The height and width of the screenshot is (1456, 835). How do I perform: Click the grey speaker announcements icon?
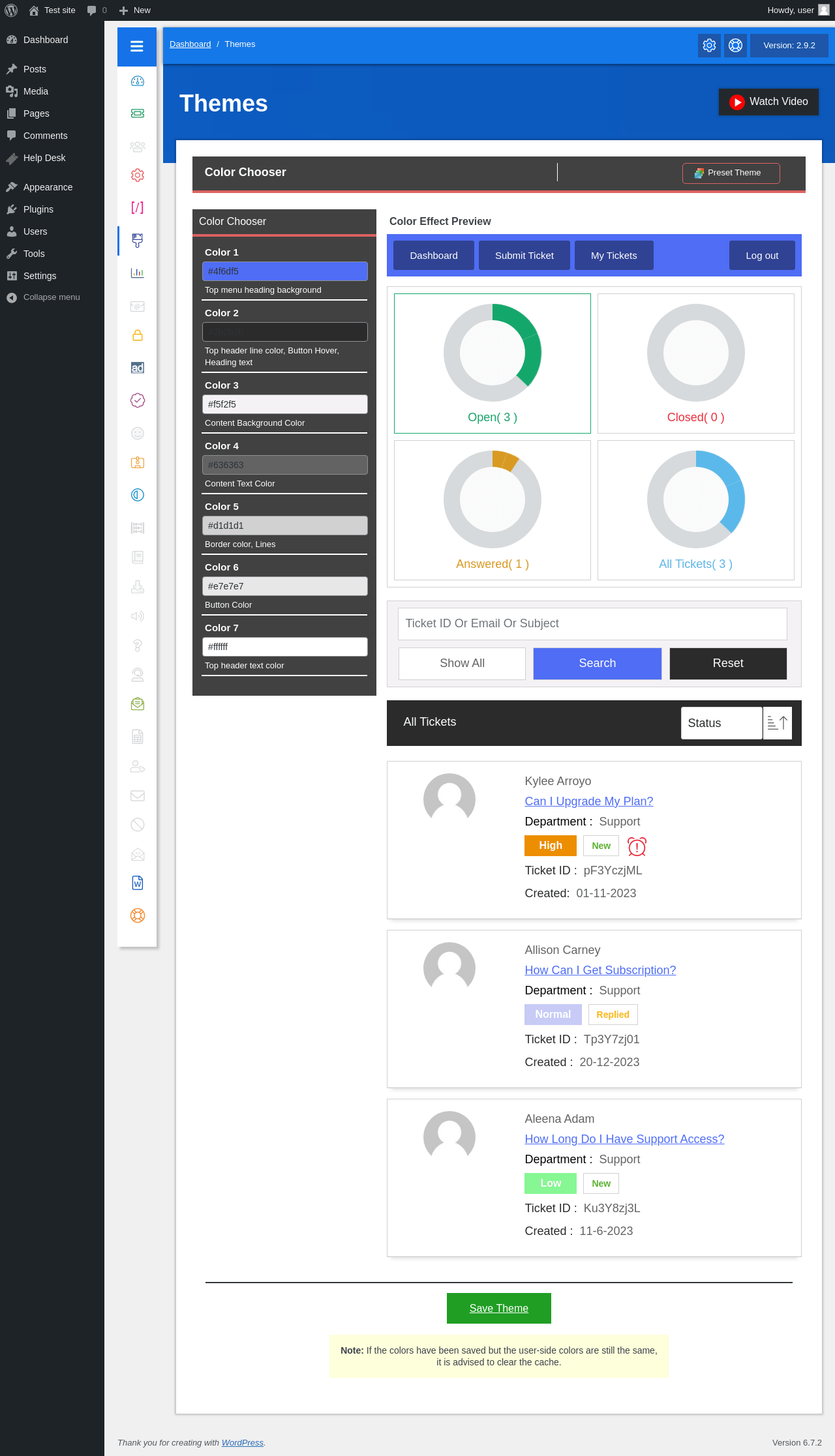point(138,616)
